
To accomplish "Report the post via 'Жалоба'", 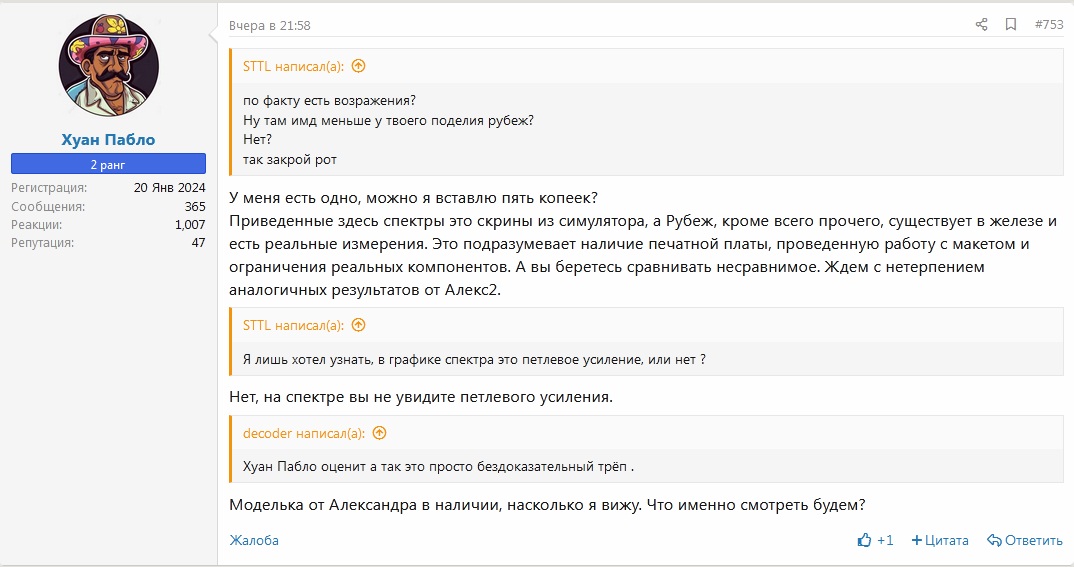I will coord(254,540).
